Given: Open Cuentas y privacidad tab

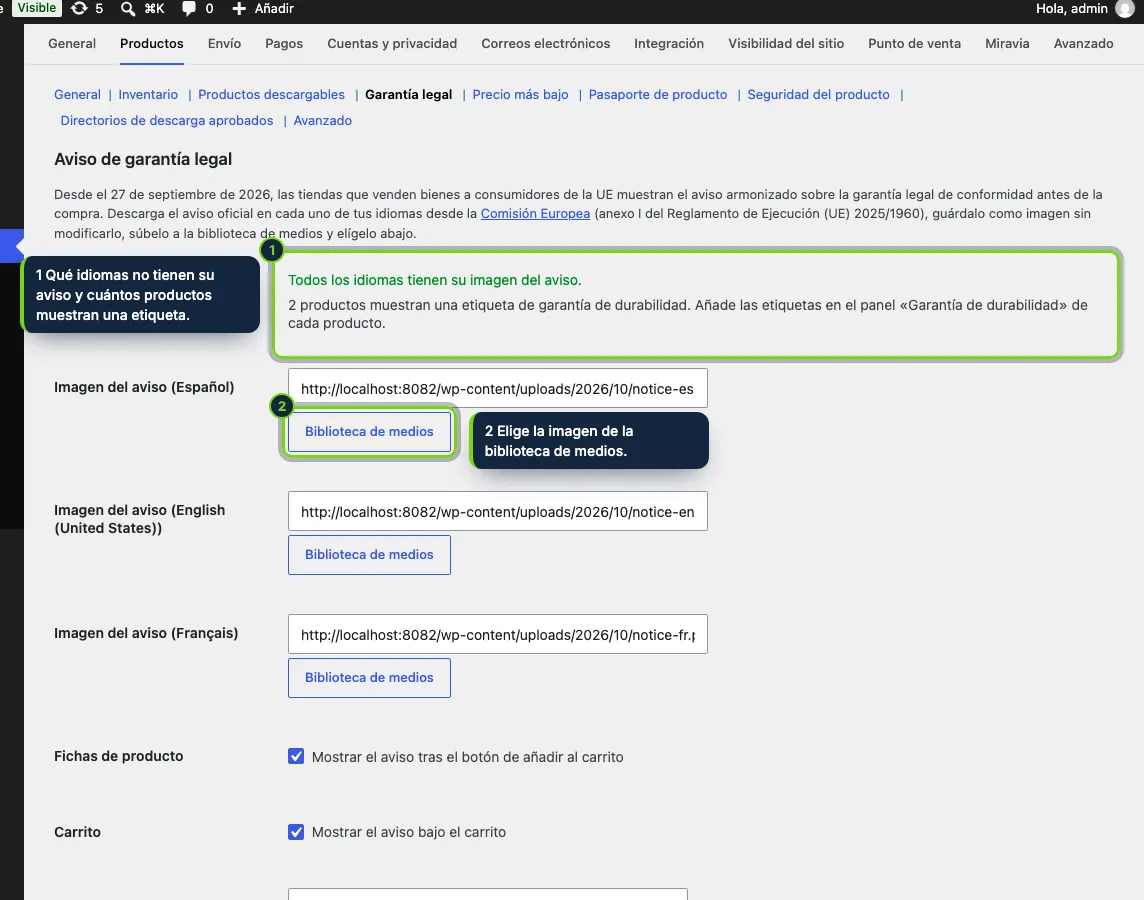Looking at the screenshot, I should coord(392,44).
